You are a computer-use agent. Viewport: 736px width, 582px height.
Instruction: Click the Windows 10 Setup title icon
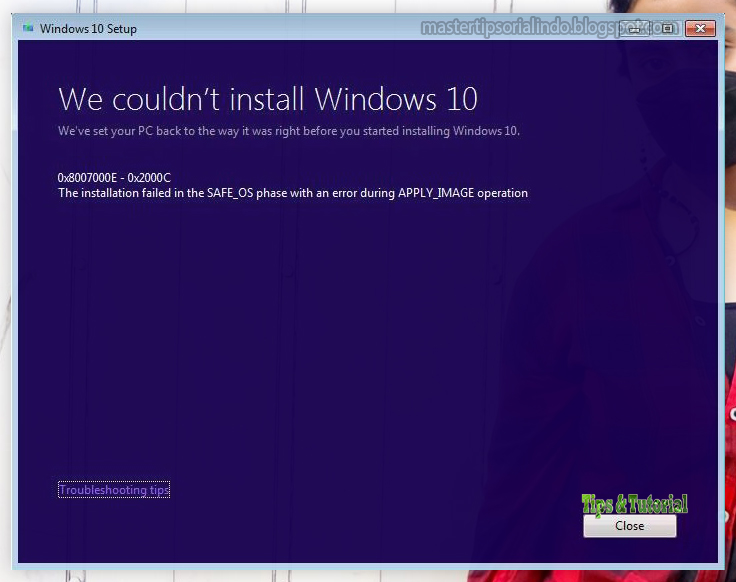[x=28, y=28]
